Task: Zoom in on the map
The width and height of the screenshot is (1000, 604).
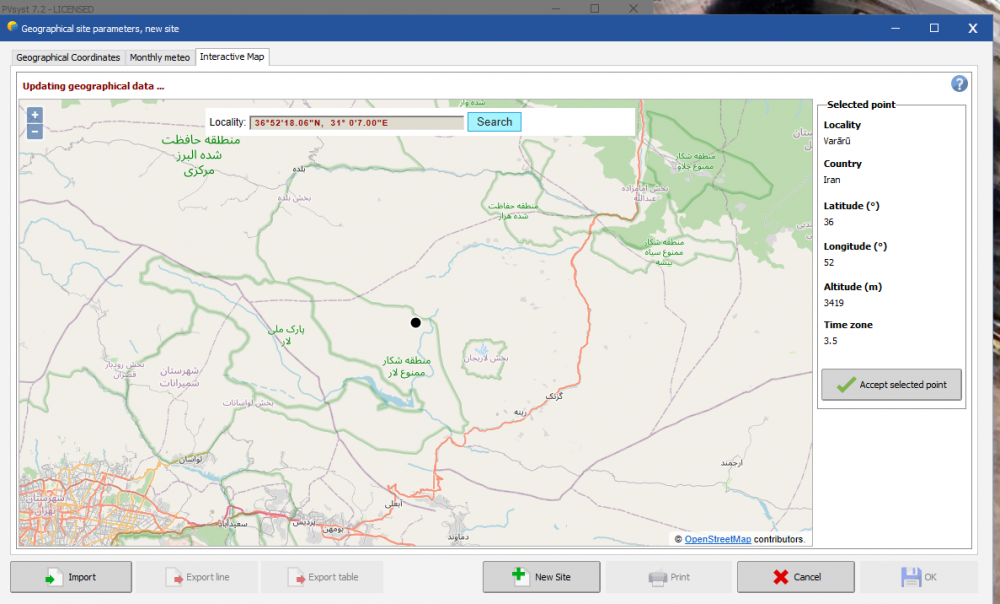Action: point(35,115)
